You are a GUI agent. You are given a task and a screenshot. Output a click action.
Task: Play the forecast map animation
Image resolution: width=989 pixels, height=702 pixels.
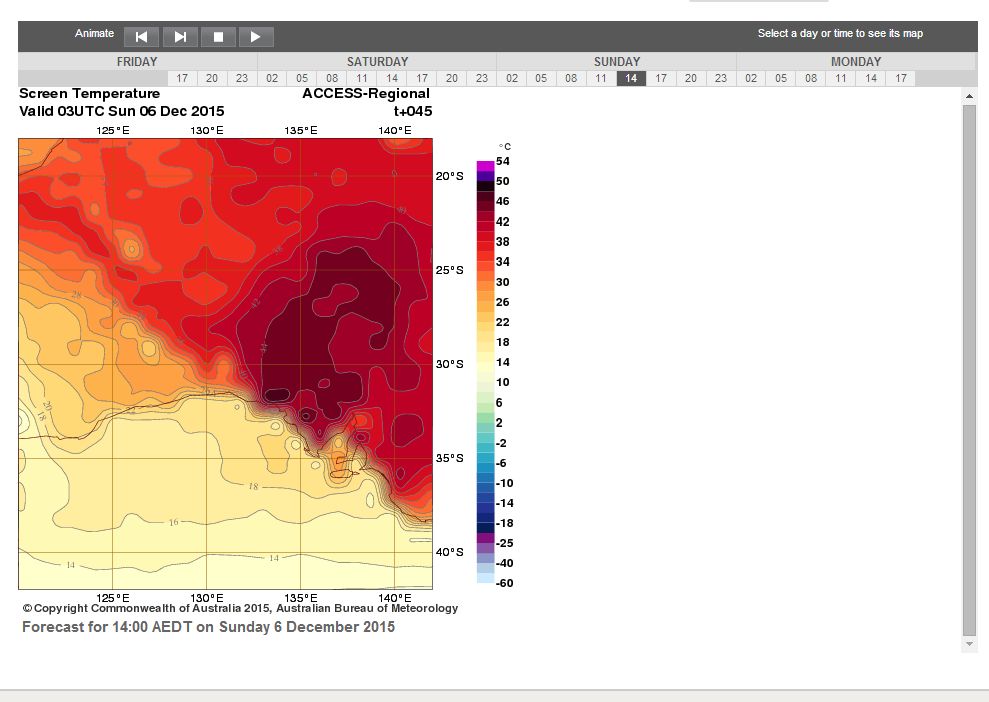[256, 37]
